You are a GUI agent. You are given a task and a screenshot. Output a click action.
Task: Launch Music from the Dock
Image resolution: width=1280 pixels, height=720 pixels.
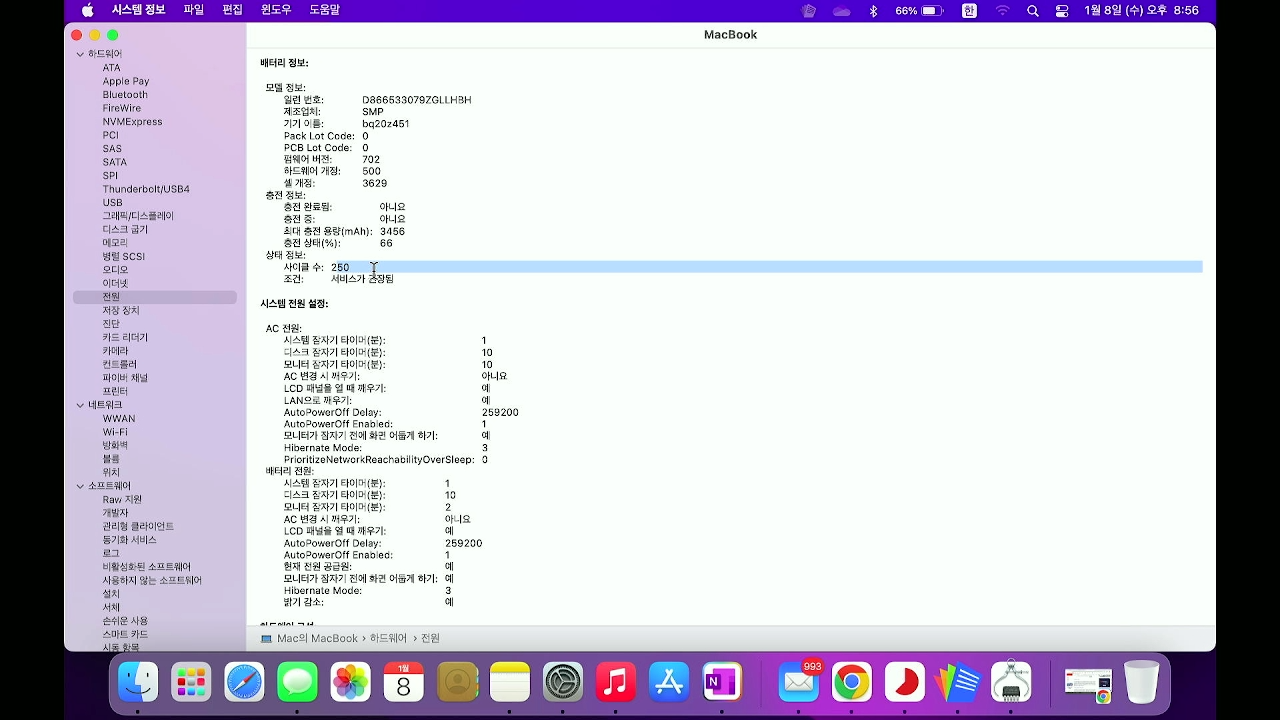[616, 683]
